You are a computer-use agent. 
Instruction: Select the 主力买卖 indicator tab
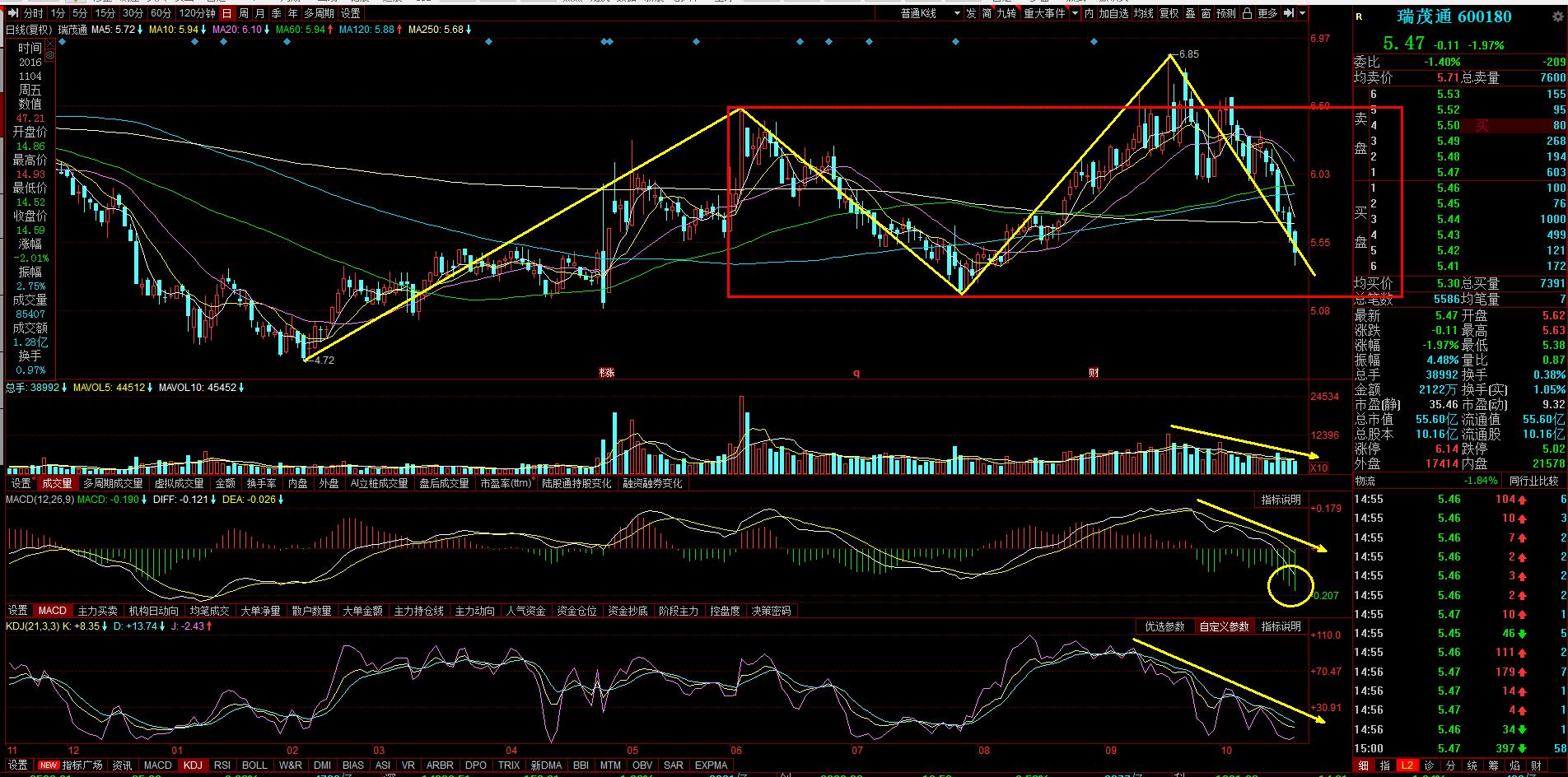point(97,611)
